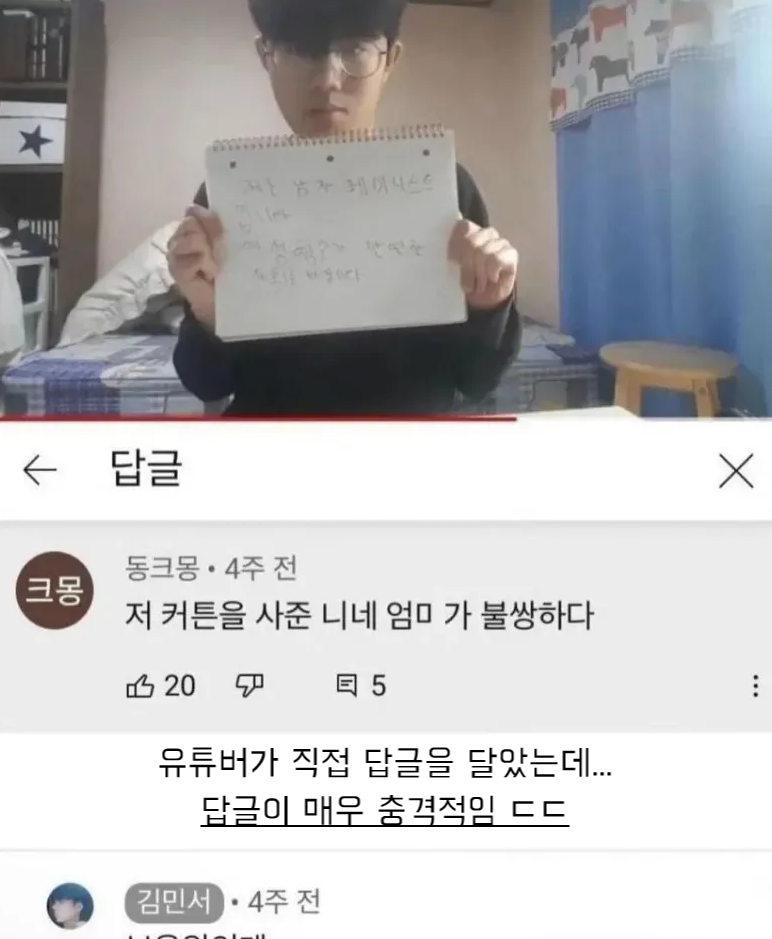Open the 동크몽 username link

click(162, 568)
